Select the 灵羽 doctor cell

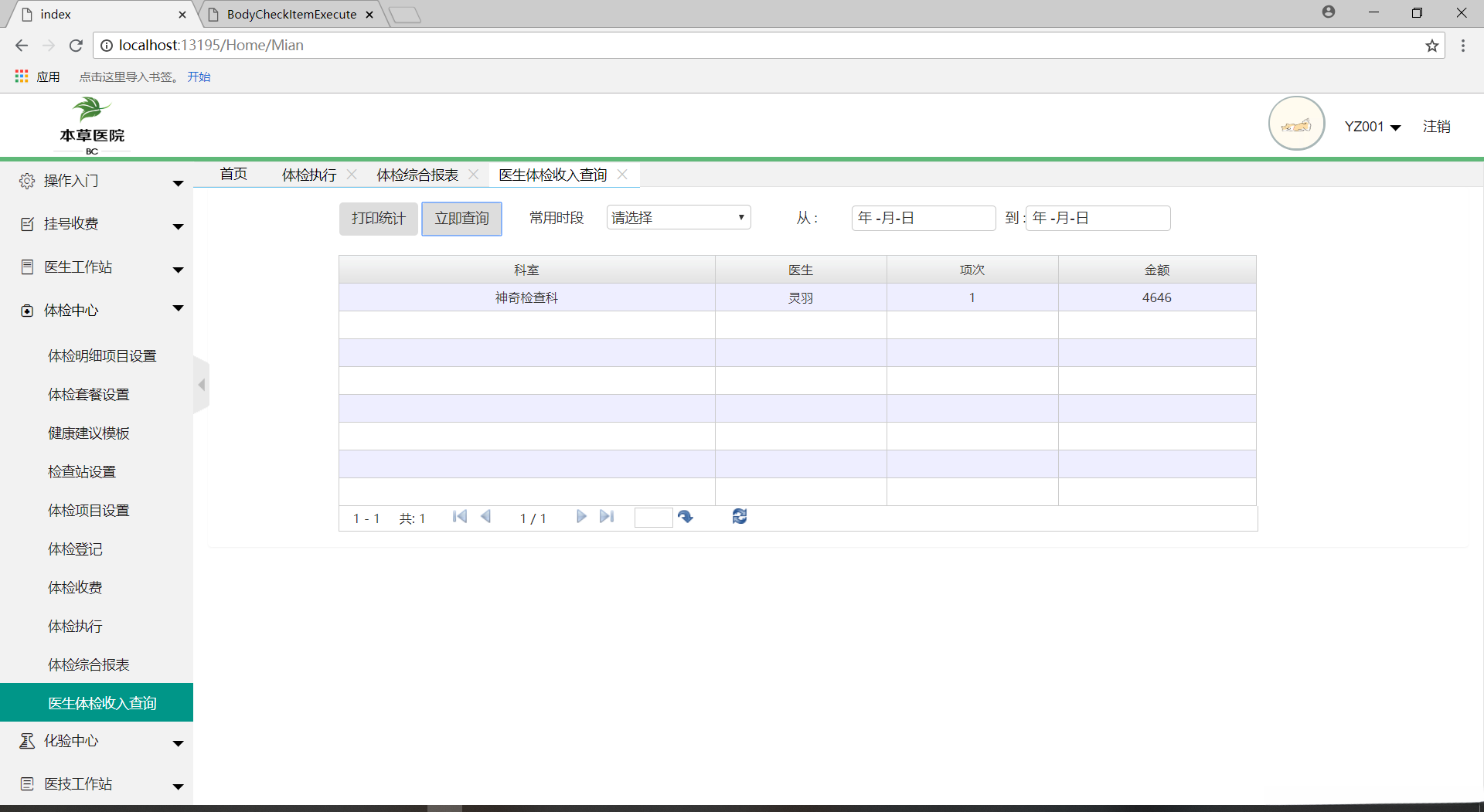pos(801,297)
